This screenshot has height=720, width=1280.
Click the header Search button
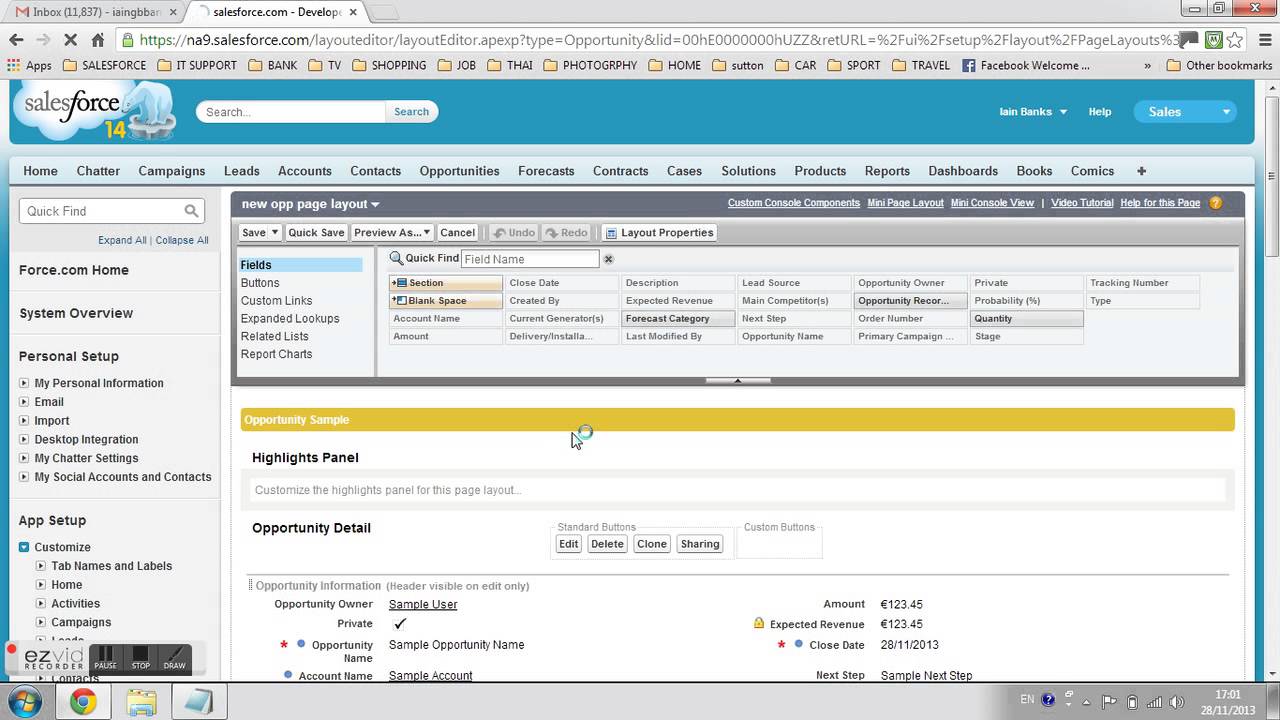pyautogui.click(x=411, y=112)
